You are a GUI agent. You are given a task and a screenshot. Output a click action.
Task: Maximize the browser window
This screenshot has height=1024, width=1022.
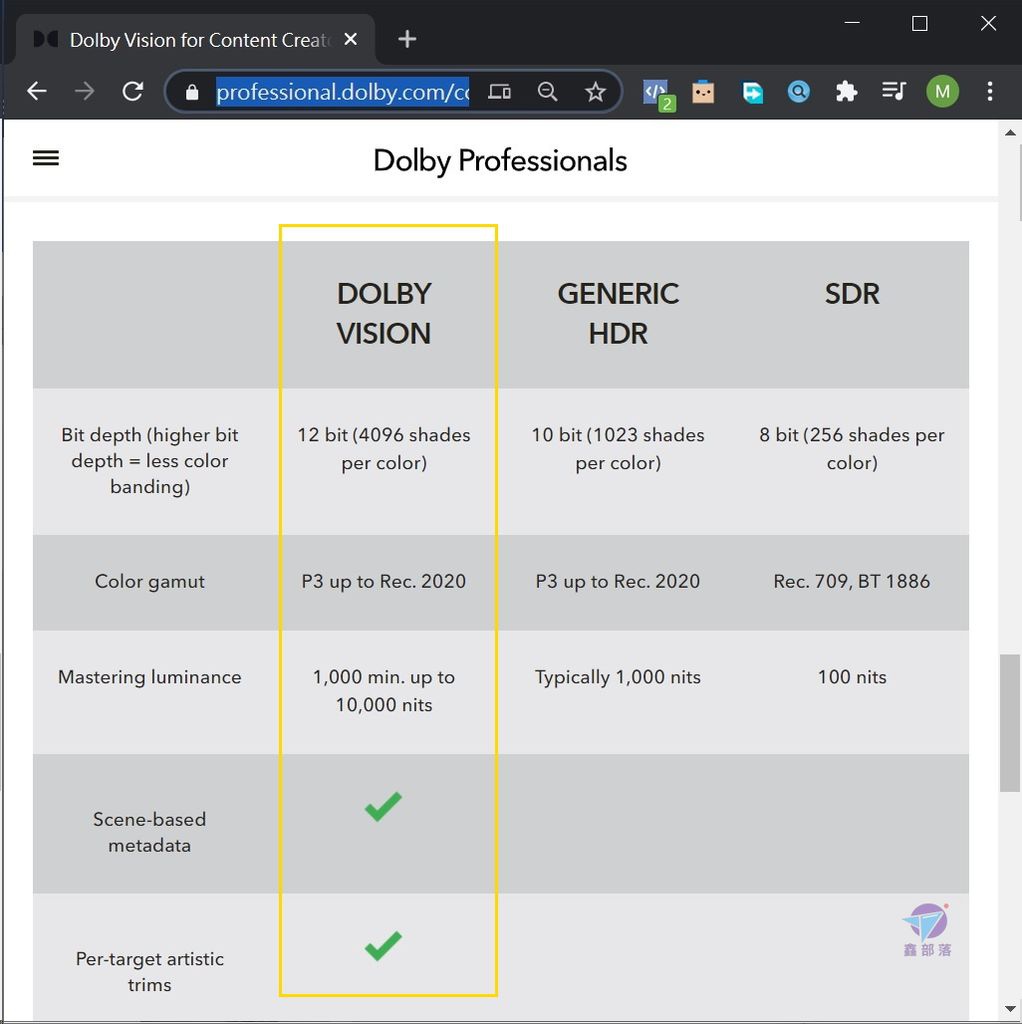(x=919, y=24)
